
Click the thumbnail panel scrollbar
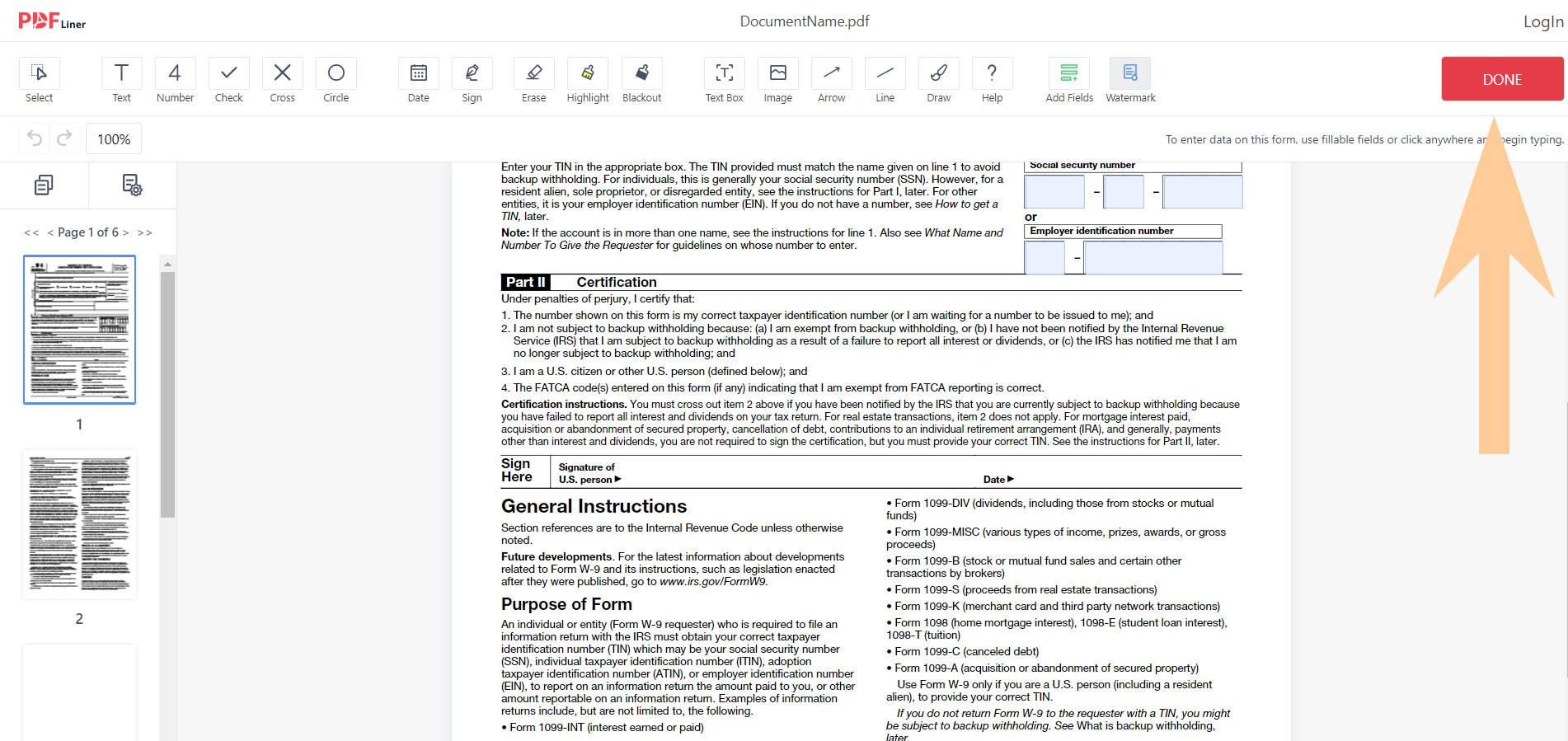pyautogui.click(x=167, y=394)
